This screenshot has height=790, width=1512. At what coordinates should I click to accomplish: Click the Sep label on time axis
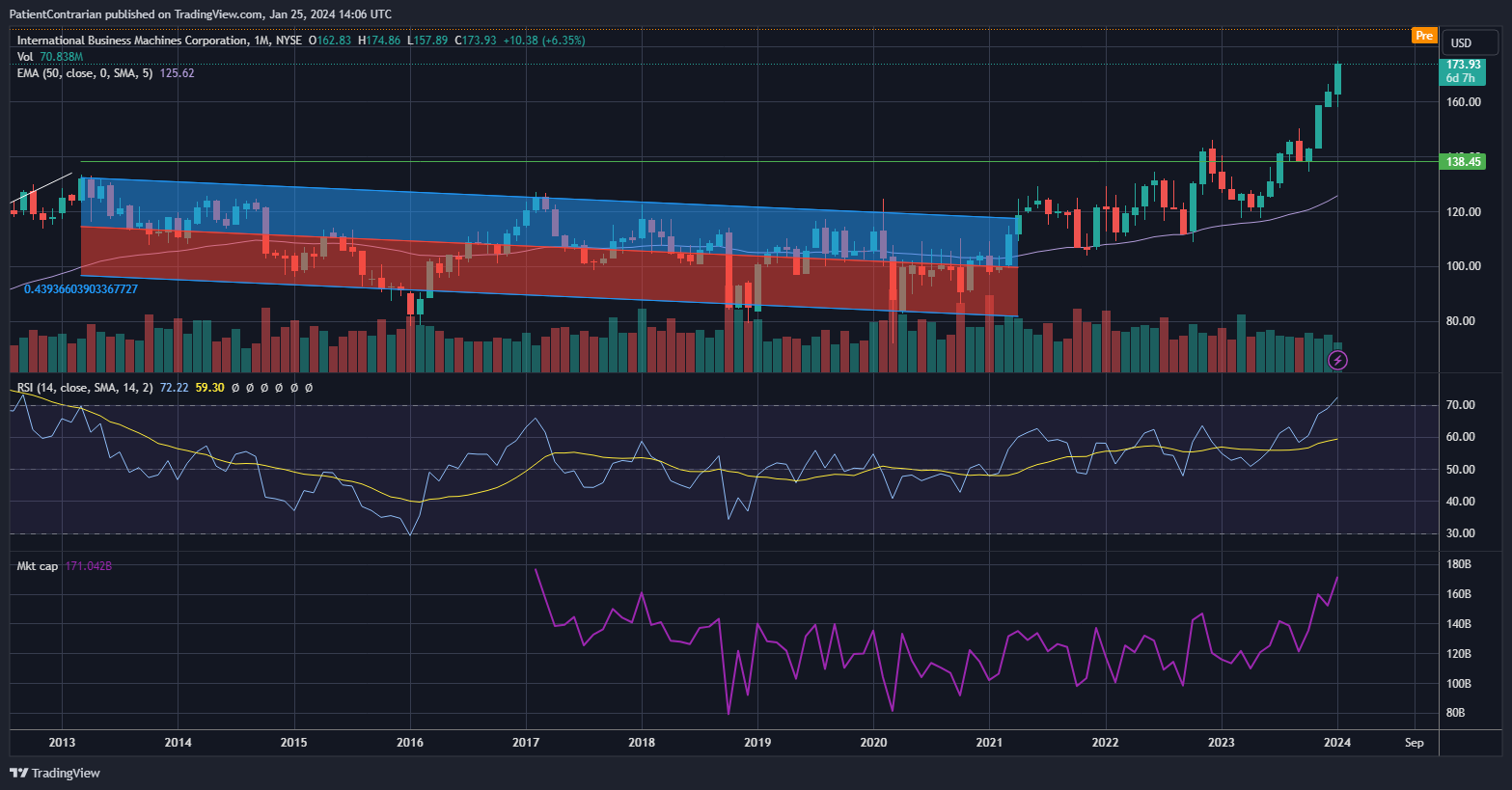point(1415,743)
